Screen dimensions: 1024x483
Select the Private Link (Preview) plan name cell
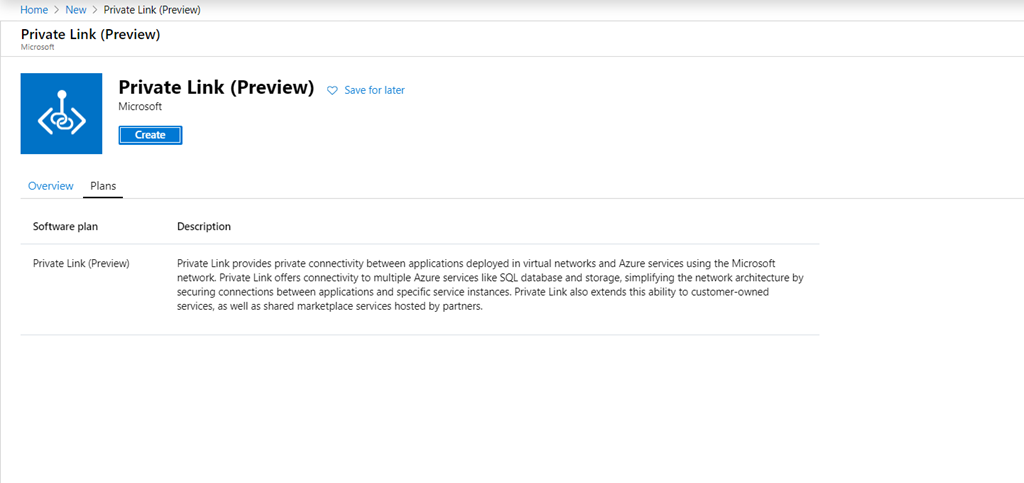click(x=81, y=264)
